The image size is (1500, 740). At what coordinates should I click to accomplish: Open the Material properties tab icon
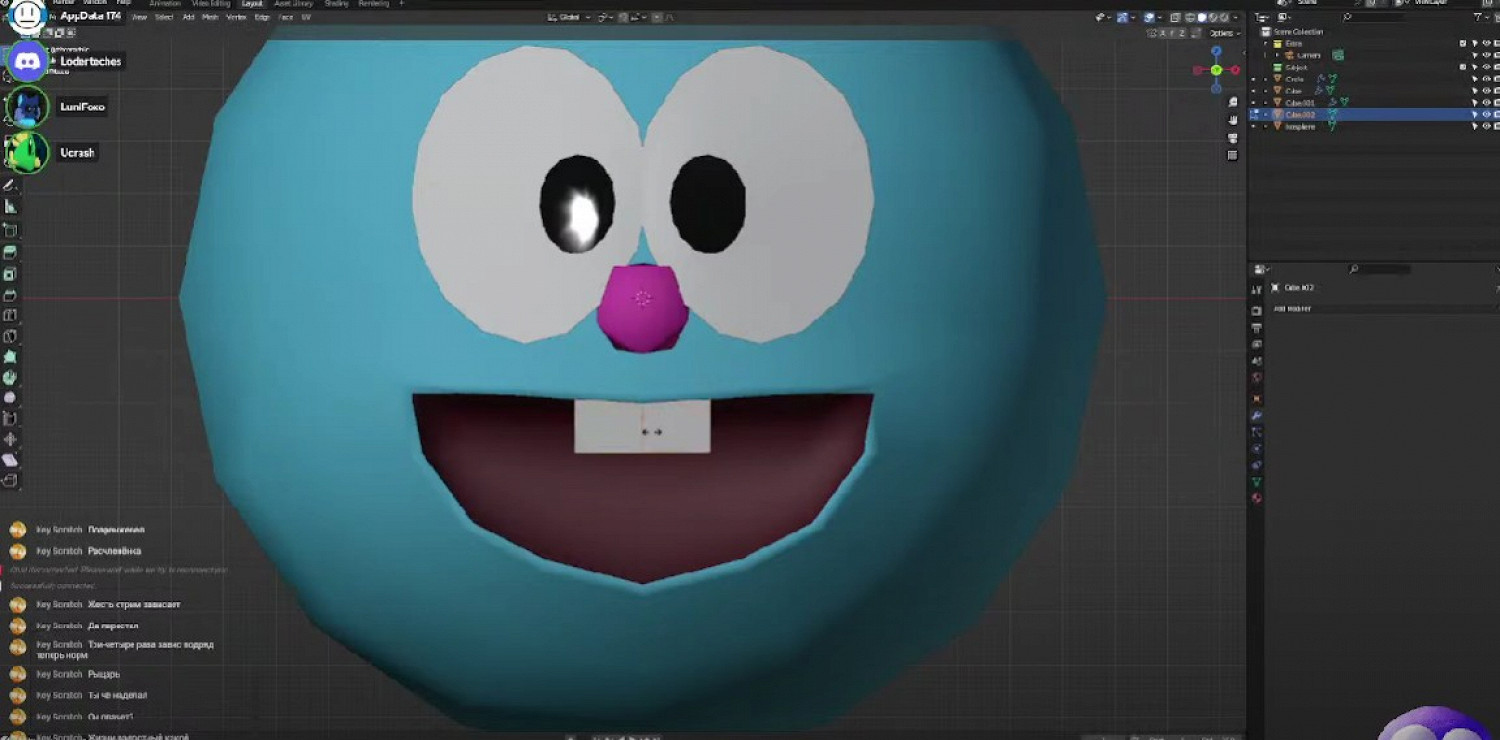point(1257,498)
